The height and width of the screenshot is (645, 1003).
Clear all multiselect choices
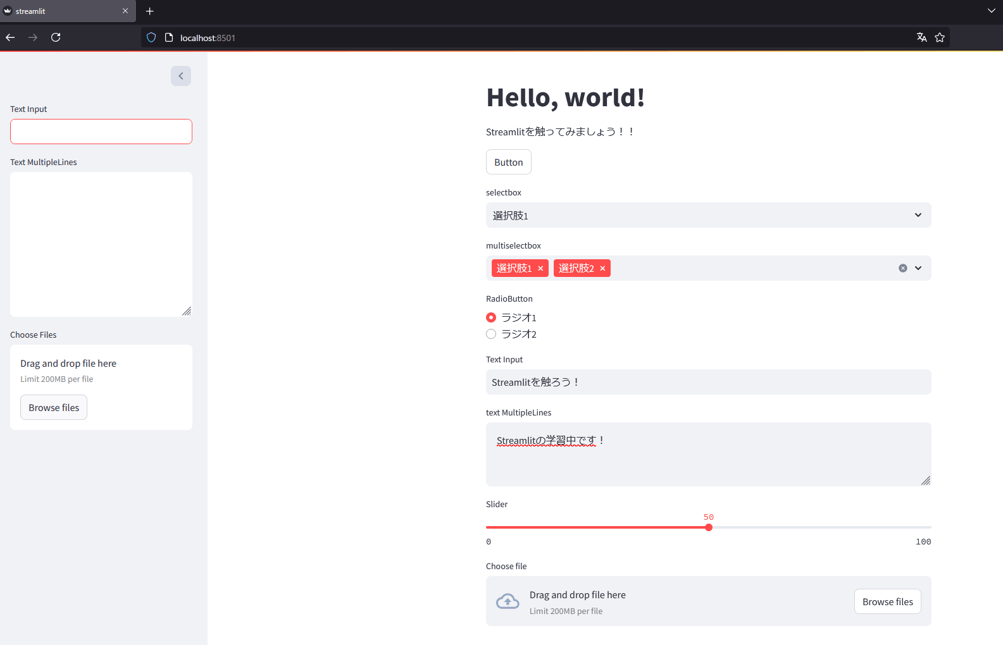(x=903, y=268)
